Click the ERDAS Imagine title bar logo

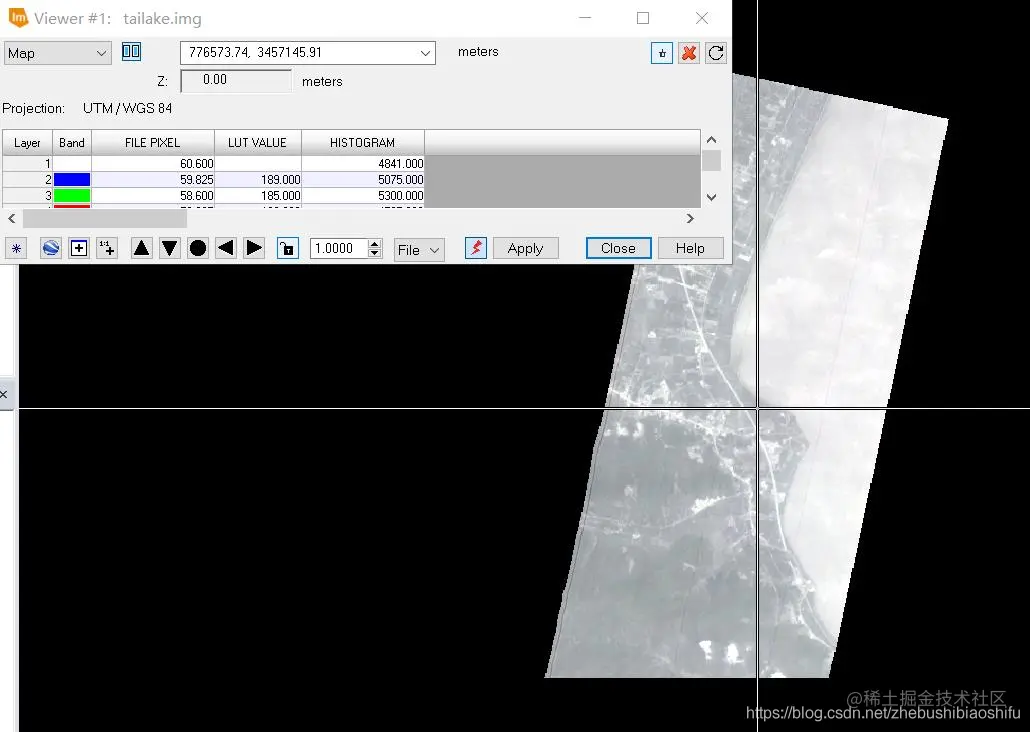click(x=18, y=18)
